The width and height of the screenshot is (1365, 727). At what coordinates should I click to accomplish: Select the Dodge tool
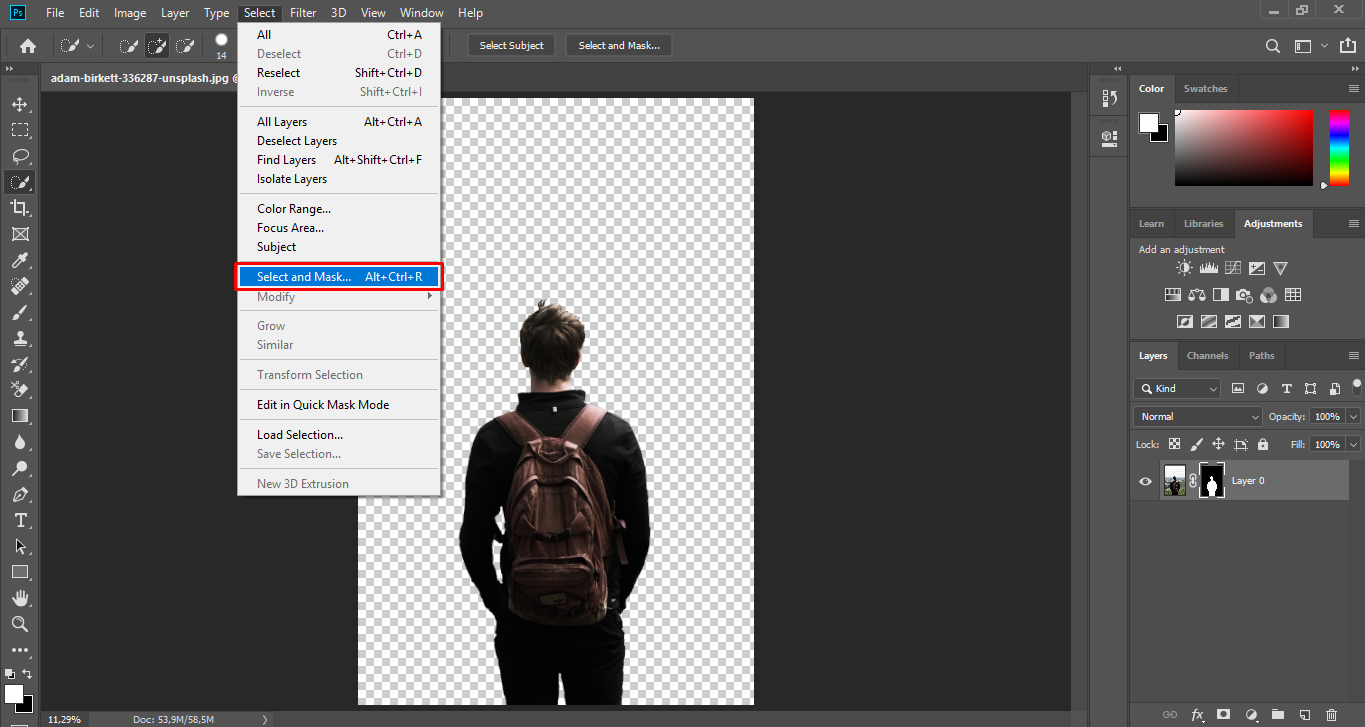[20, 468]
